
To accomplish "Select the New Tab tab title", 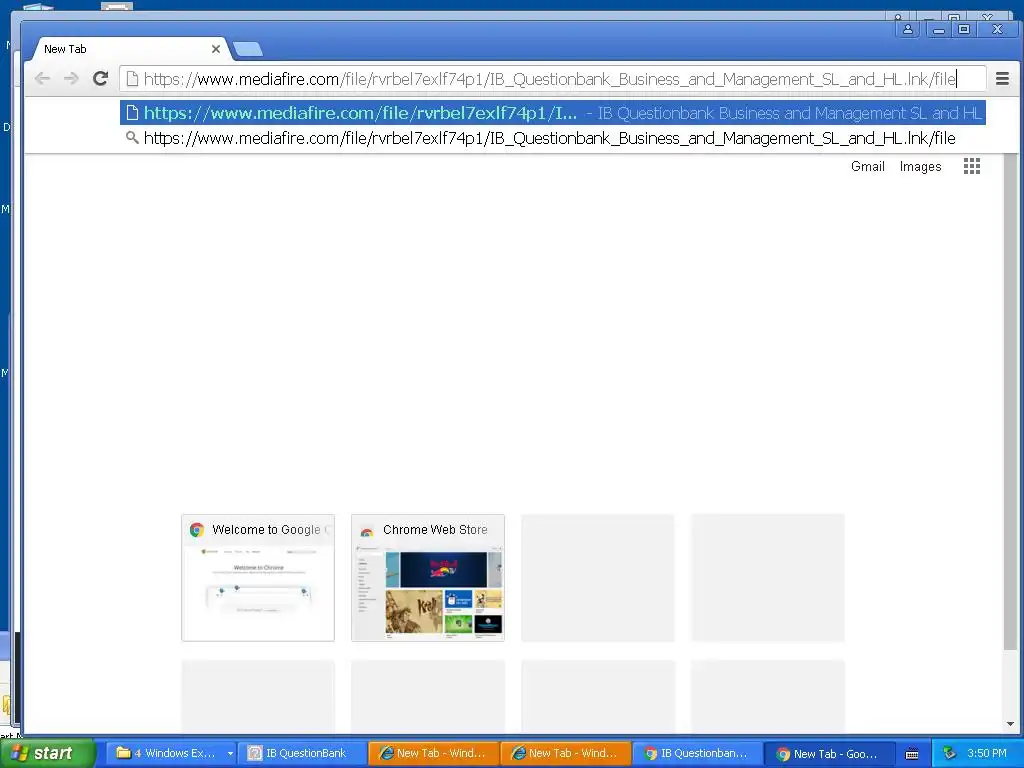I will coord(65,49).
